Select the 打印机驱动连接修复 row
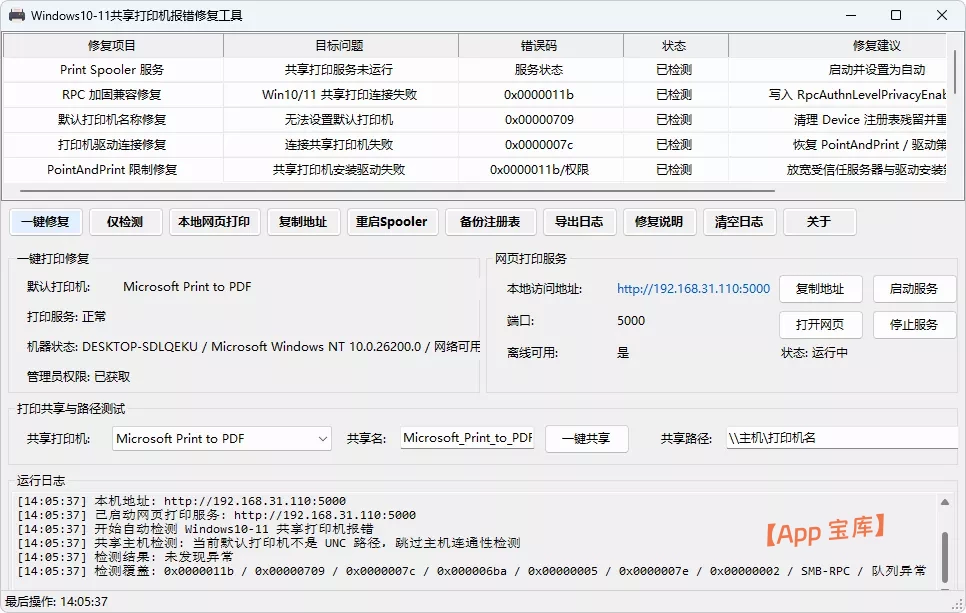The width and height of the screenshot is (966, 613). coord(475,145)
